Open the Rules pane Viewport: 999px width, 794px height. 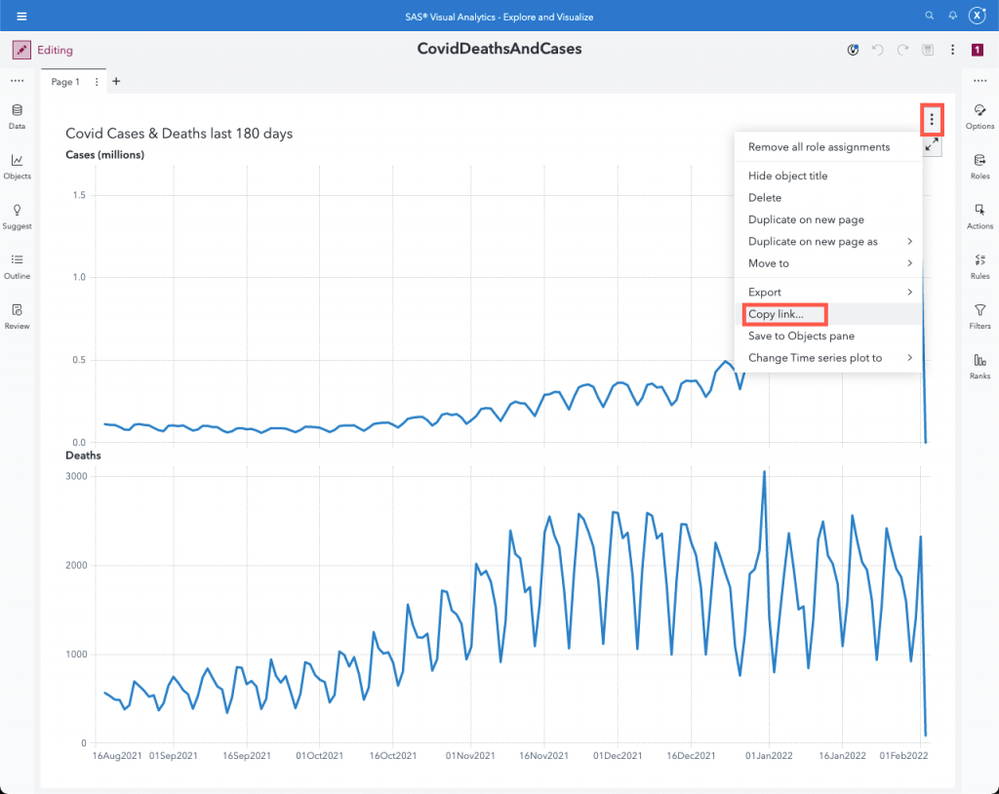(980, 265)
